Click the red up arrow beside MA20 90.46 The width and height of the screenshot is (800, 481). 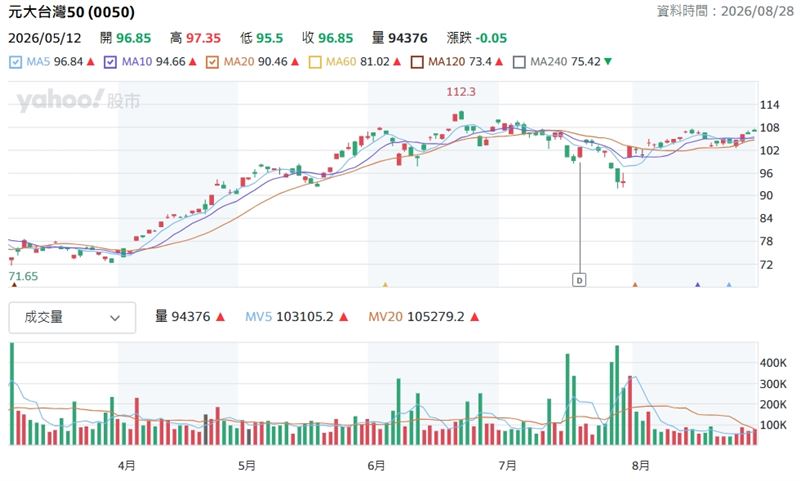295,62
